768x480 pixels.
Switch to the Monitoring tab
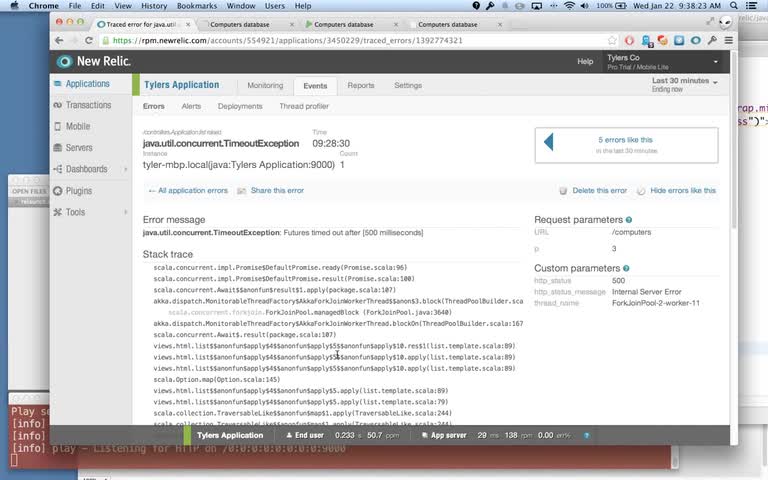tap(265, 85)
